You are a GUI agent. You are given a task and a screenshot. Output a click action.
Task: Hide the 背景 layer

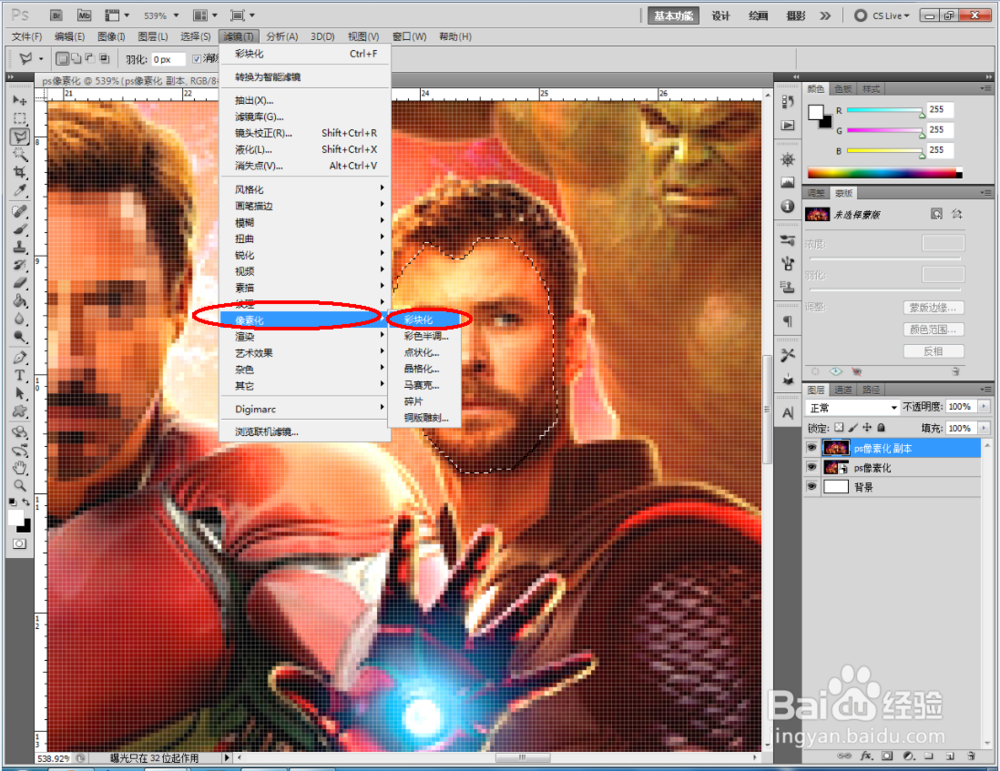point(811,487)
